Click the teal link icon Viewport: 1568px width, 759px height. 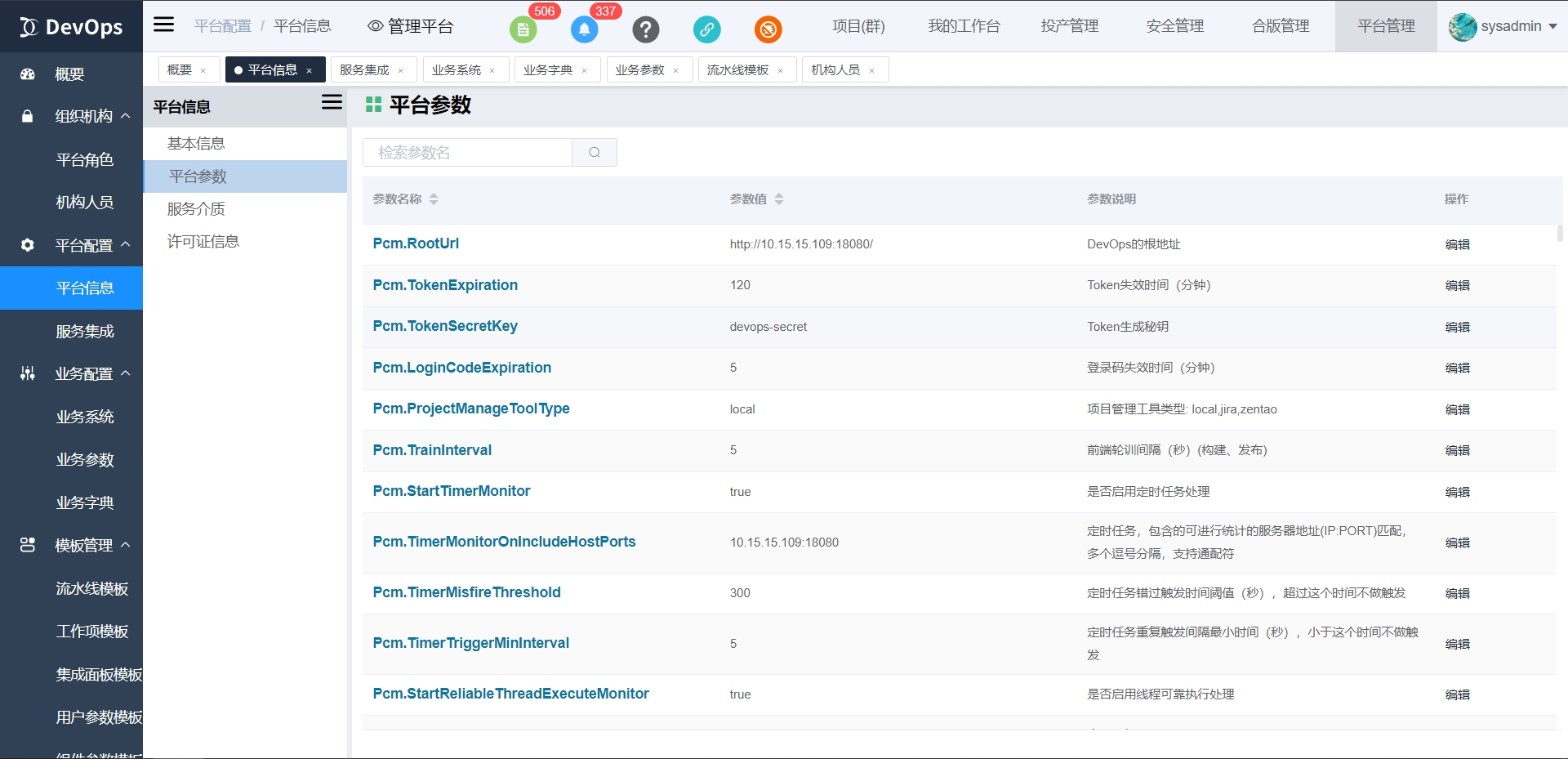point(706,30)
